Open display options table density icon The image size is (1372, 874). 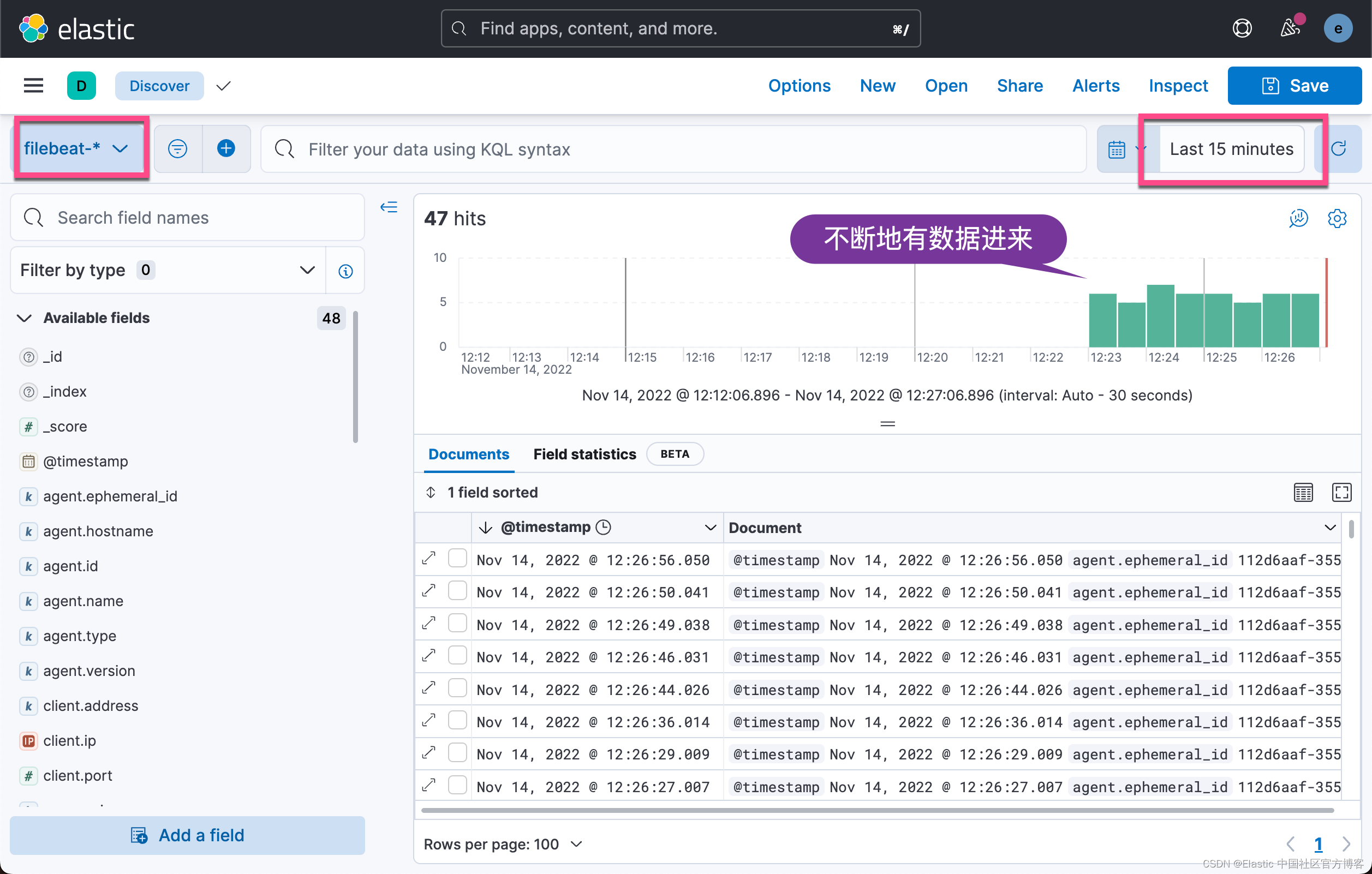1303,492
